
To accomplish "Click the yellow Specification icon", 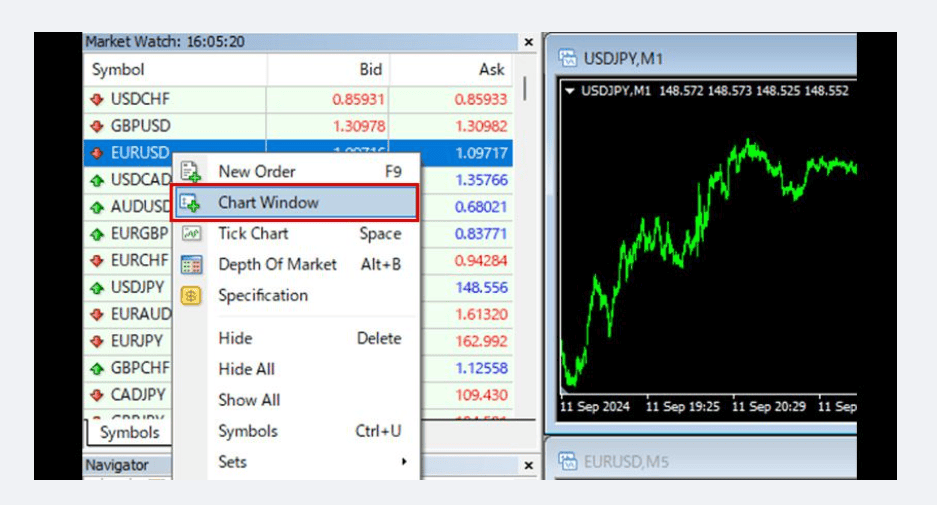I will 191,295.
